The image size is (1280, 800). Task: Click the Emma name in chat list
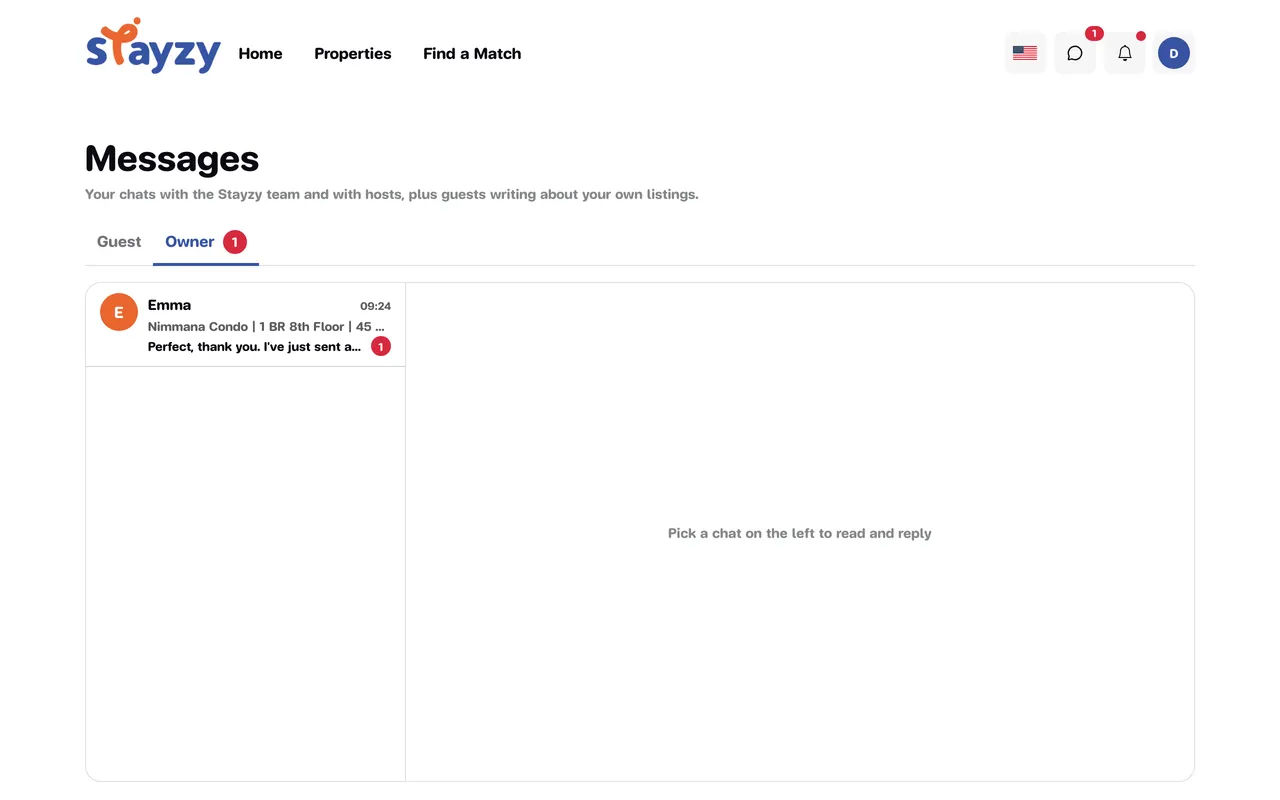point(169,305)
